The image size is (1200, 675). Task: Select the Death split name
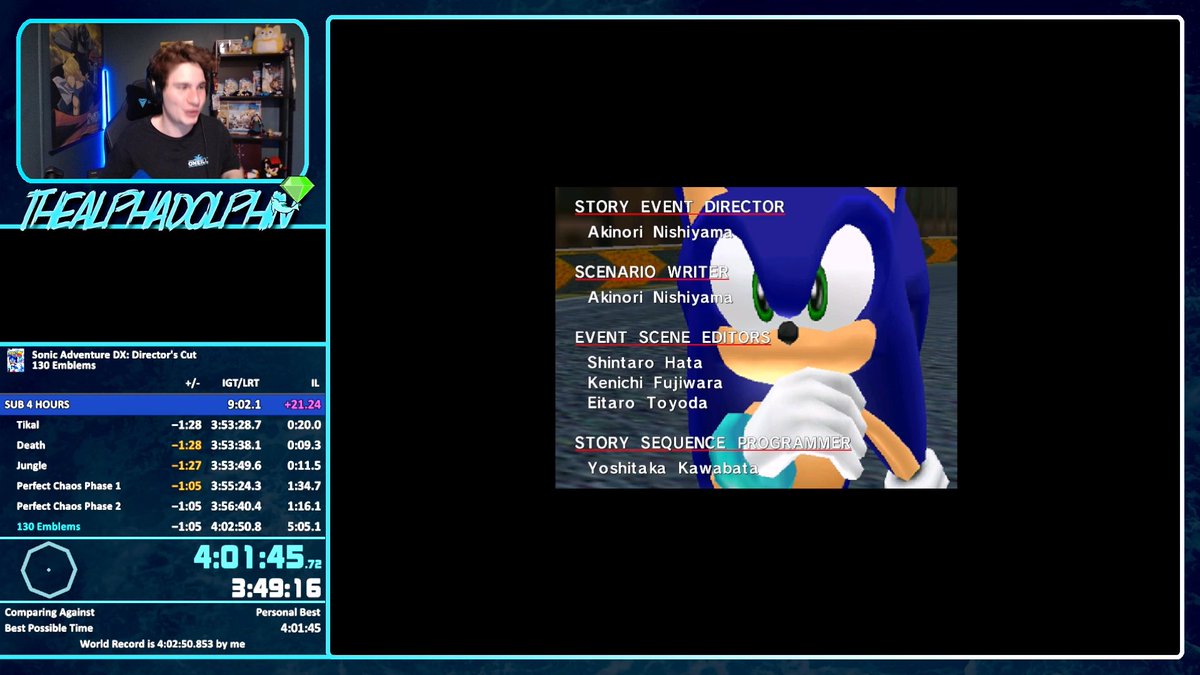click(x=30, y=445)
